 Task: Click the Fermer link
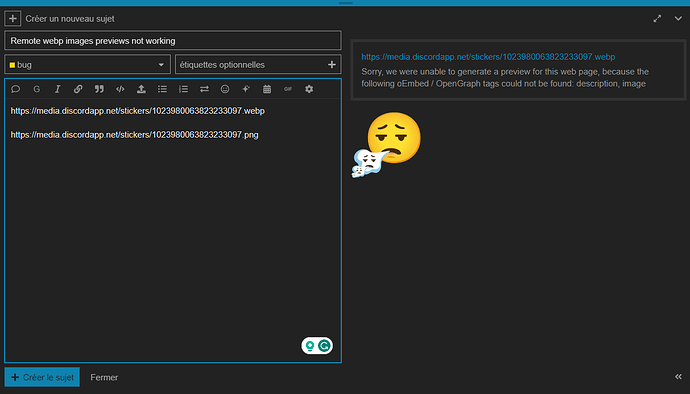(104, 377)
